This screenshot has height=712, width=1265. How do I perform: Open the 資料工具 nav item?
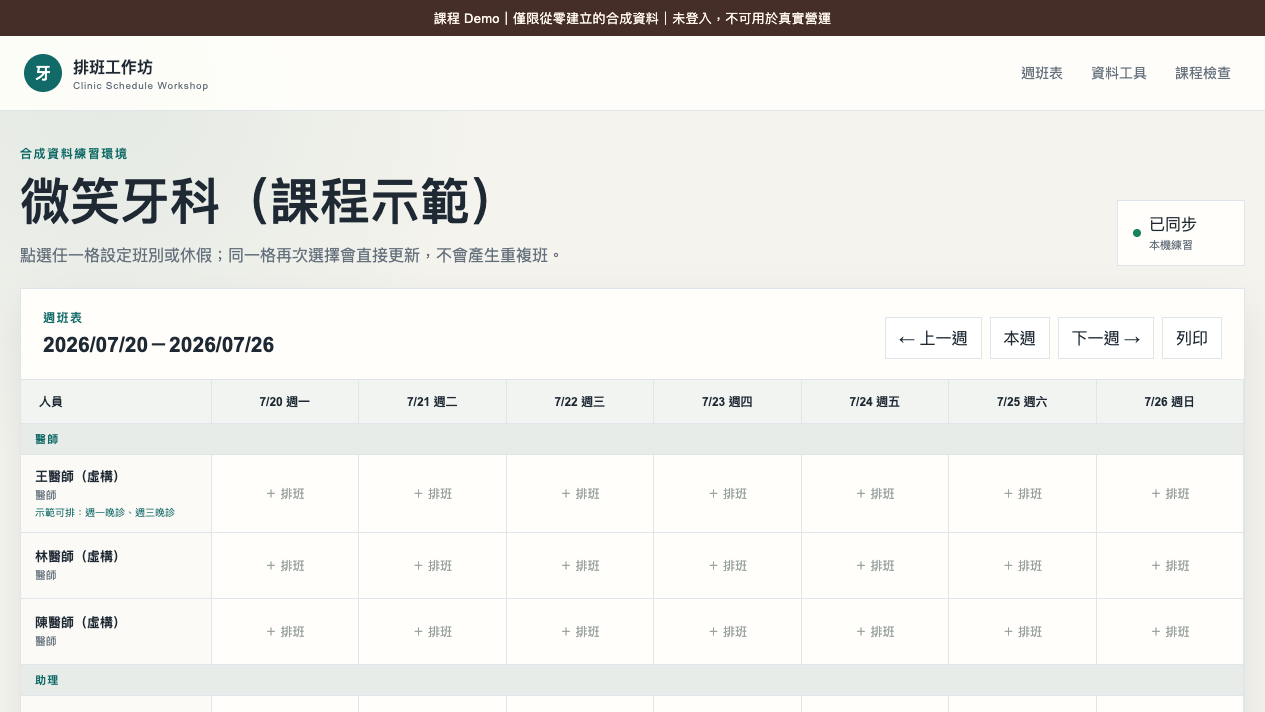click(1119, 73)
